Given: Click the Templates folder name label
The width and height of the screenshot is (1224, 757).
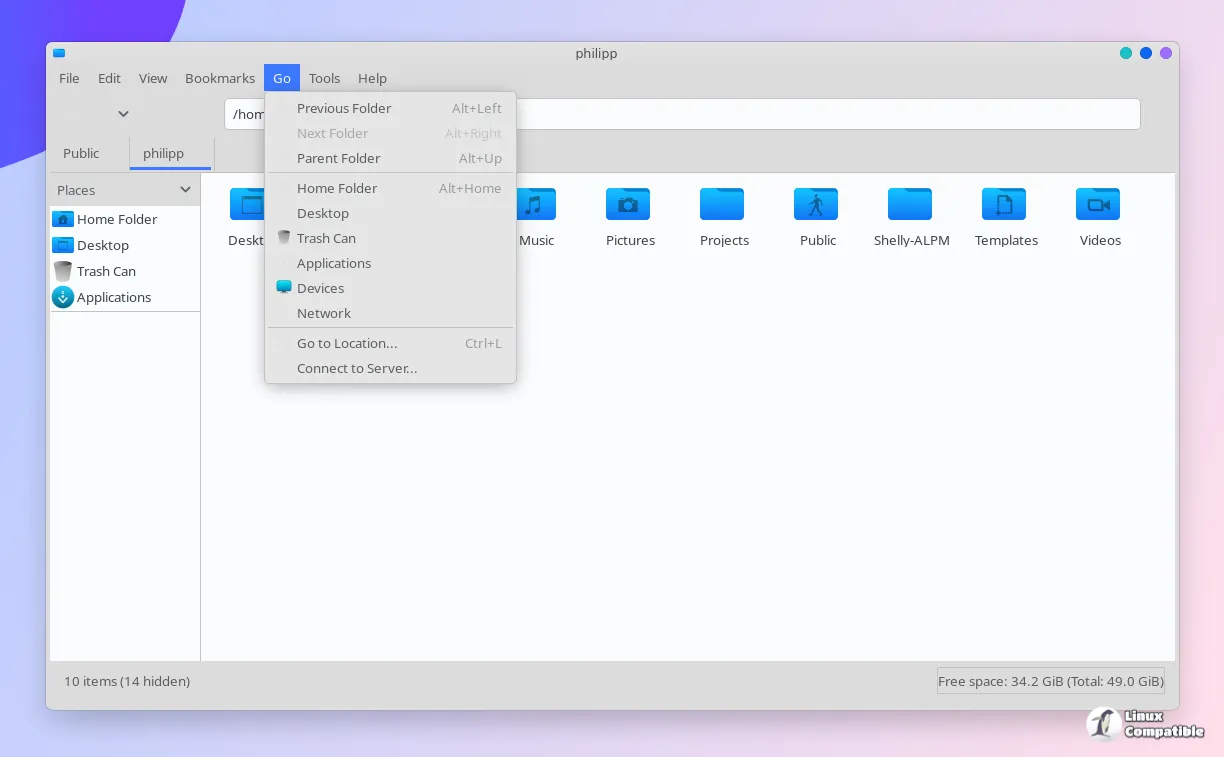Looking at the screenshot, I should point(1006,240).
